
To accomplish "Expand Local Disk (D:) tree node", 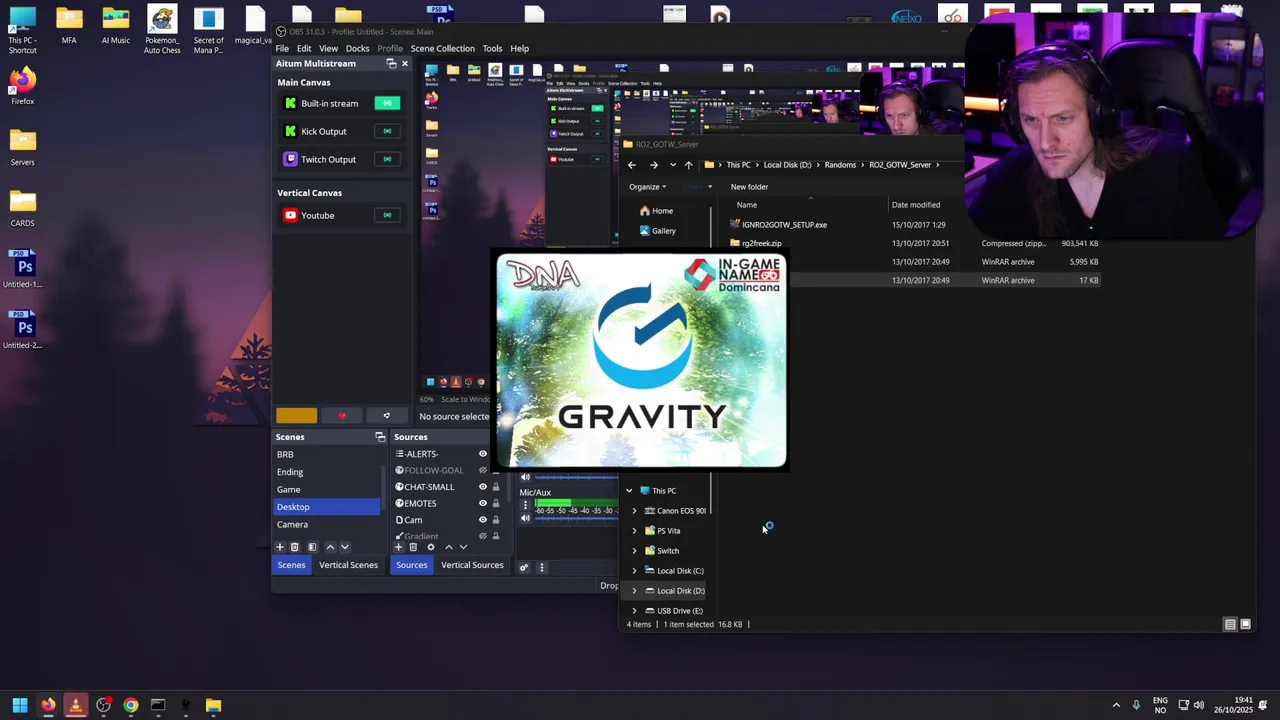I will (x=634, y=591).
